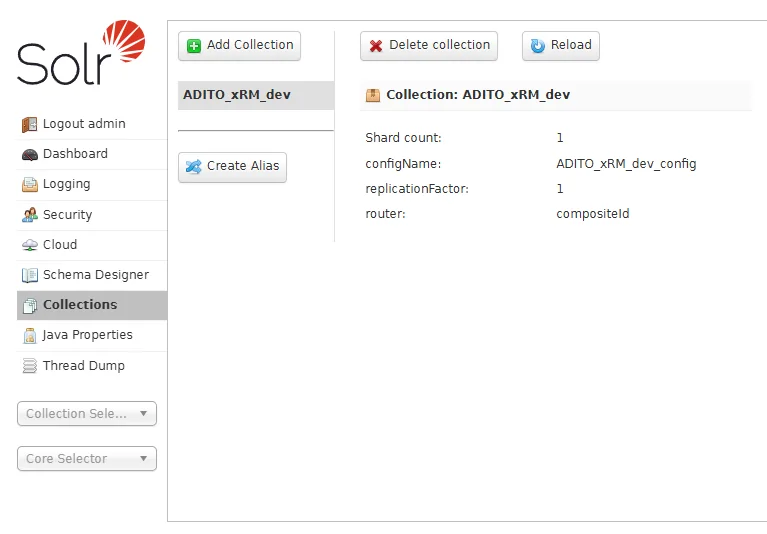Click the Create Alias shuffle icon
The width and height of the screenshot is (767, 534).
[x=194, y=167]
